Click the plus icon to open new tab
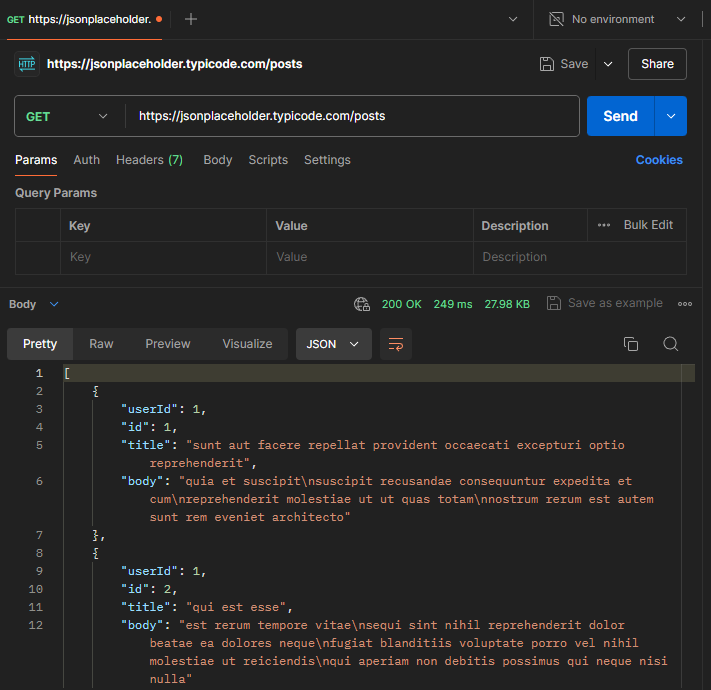This screenshot has width=711, height=690. (x=191, y=19)
